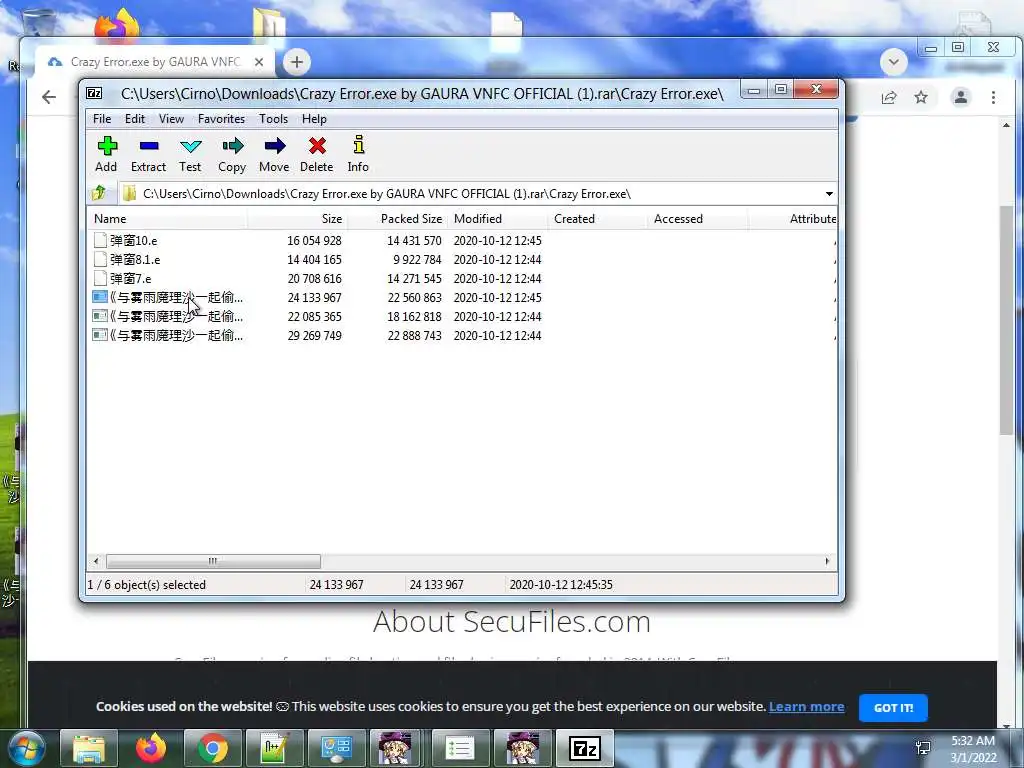Open Firefox from the taskbar

click(151, 748)
